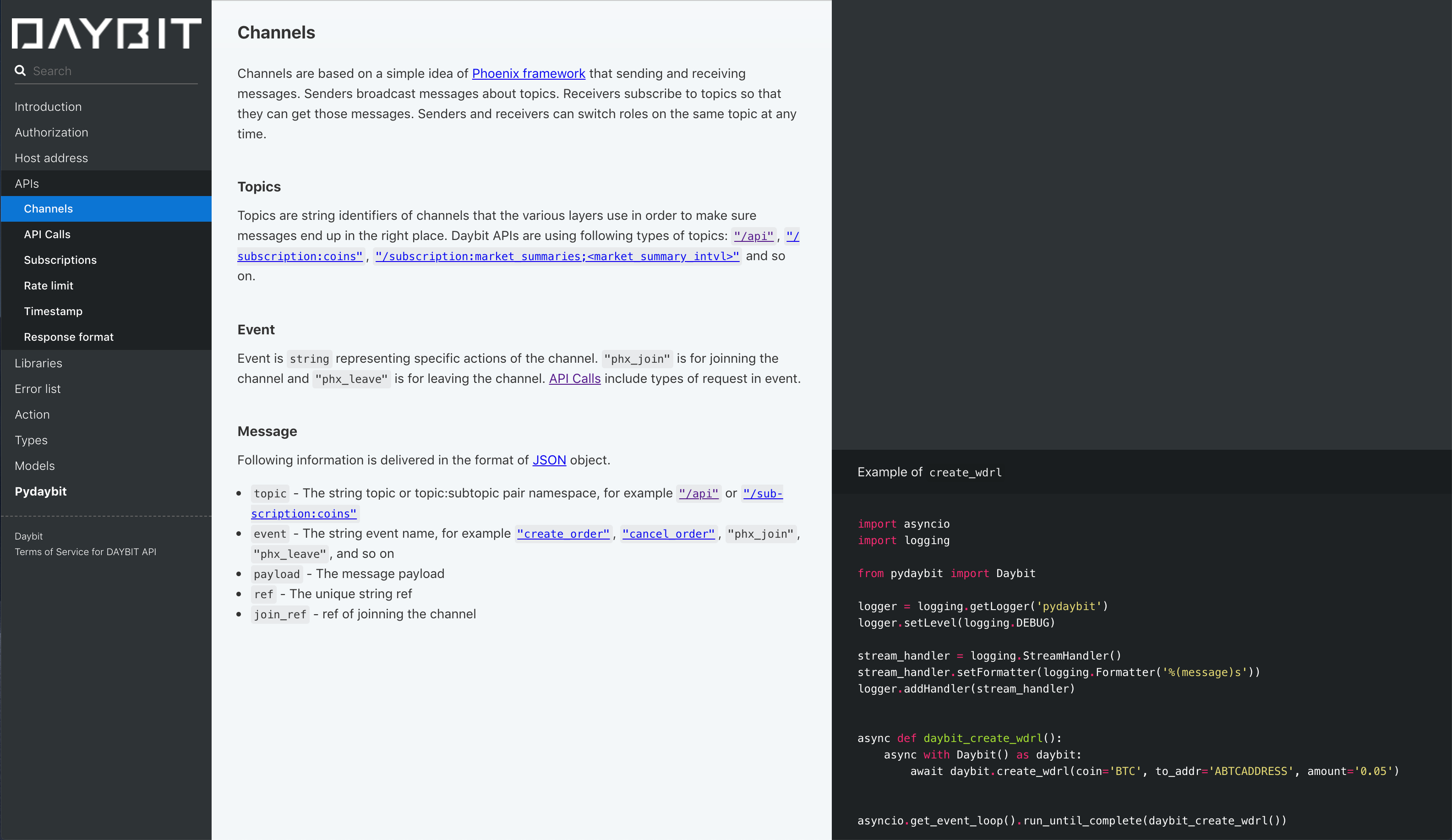The height and width of the screenshot is (840, 1452).
Task: Click the "/api" link in Topics
Action: point(753,236)
